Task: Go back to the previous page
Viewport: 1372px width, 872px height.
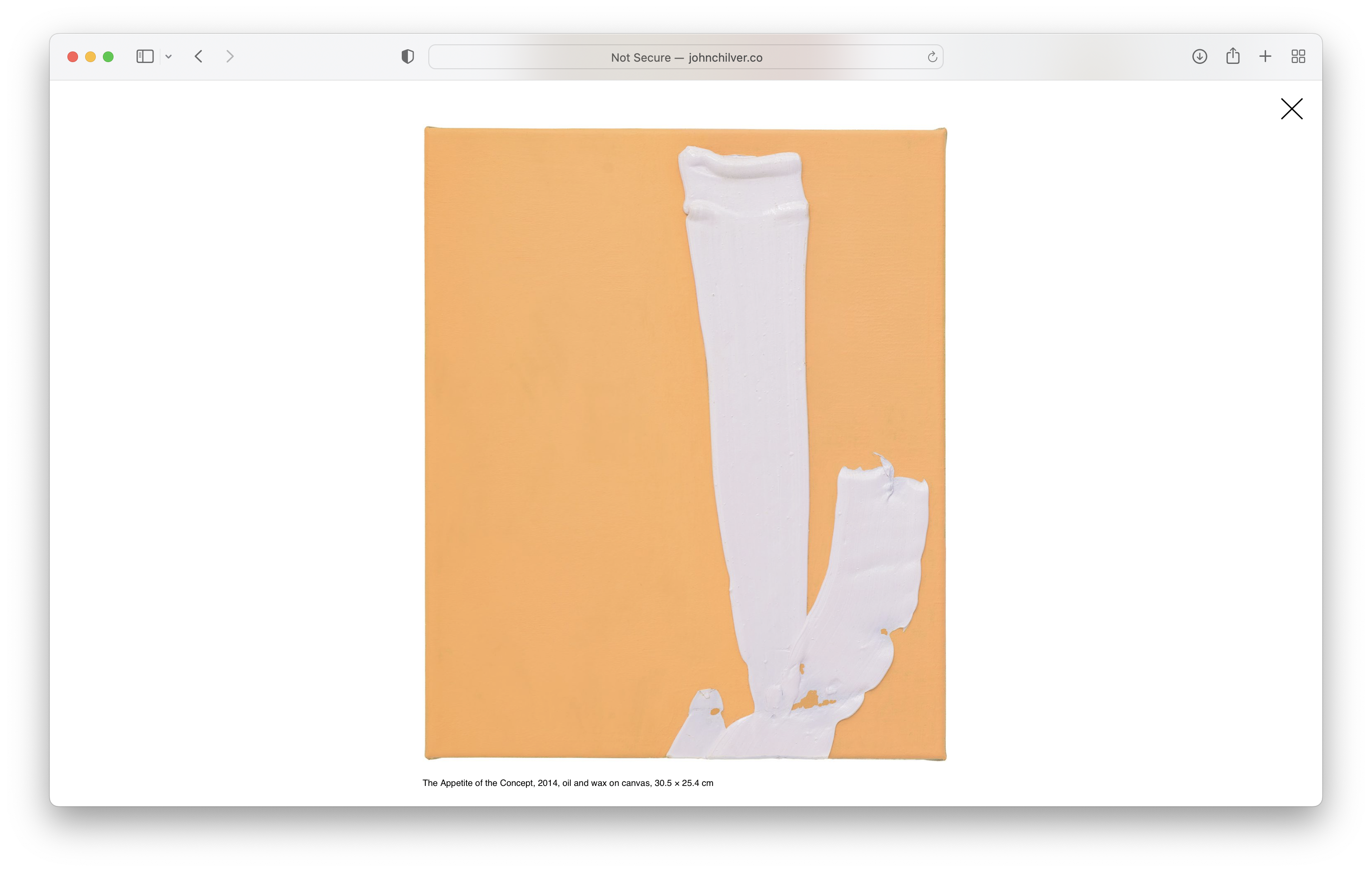Action: 198,56
